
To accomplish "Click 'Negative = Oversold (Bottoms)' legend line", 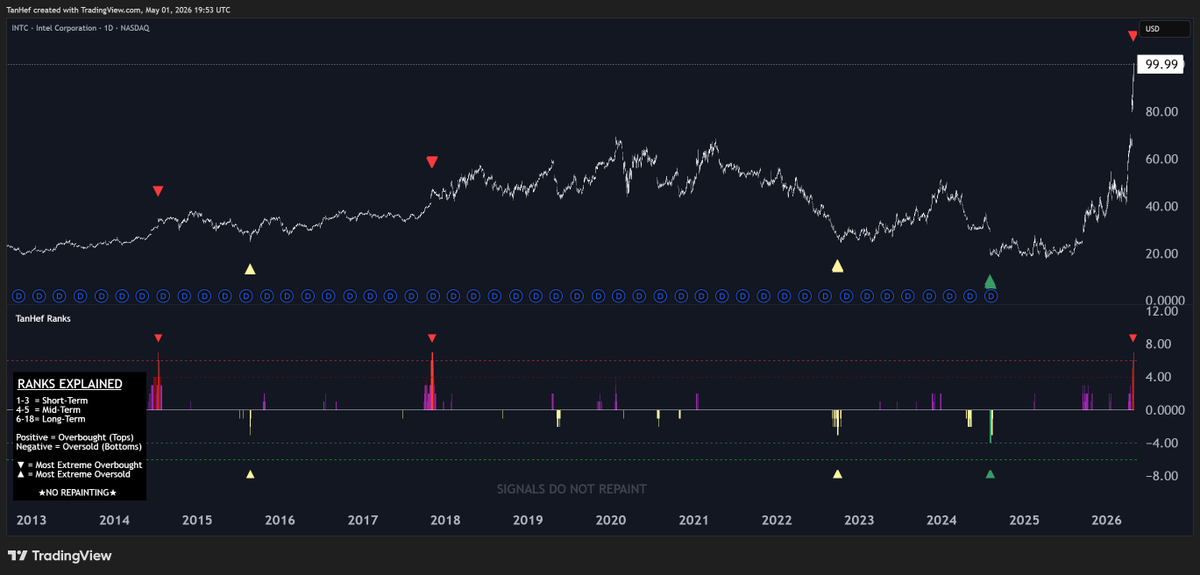I will pyautogui.click(x=80, y=446).
